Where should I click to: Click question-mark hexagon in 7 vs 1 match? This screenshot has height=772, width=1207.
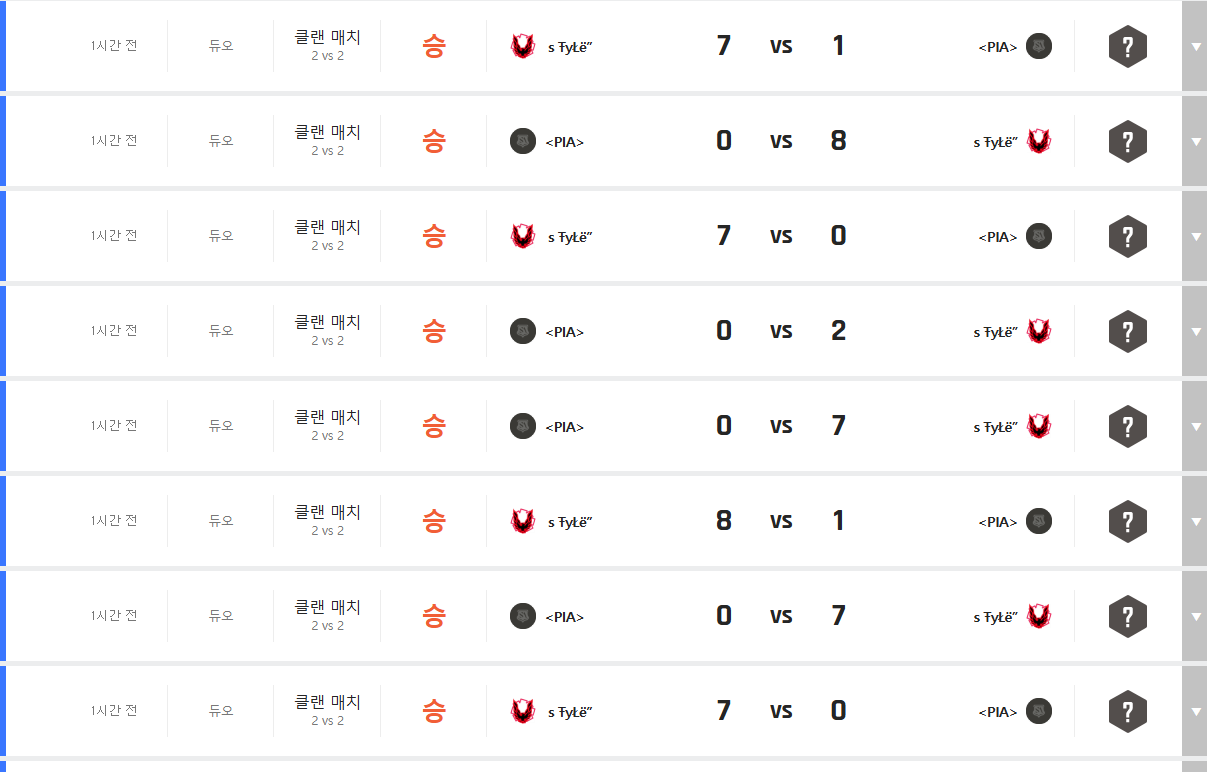coord(1127,46)
